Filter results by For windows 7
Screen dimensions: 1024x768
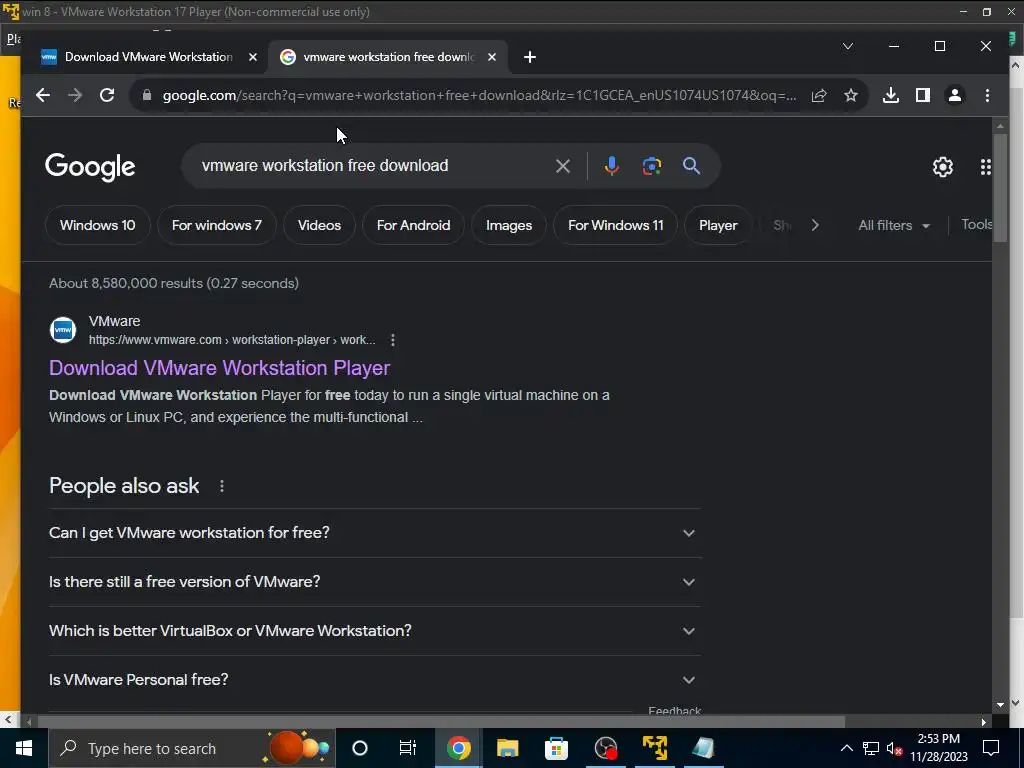click(x=217, y=225)
